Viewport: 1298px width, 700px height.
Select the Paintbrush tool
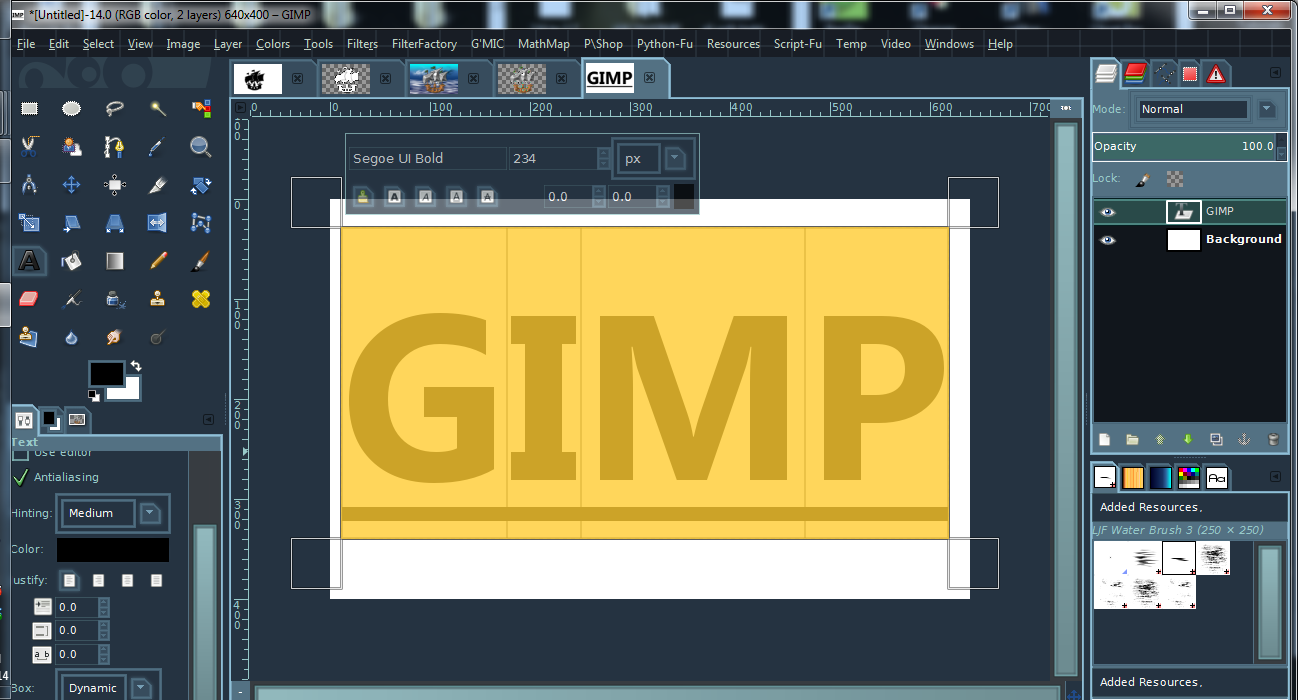click(x=201, y=261)
